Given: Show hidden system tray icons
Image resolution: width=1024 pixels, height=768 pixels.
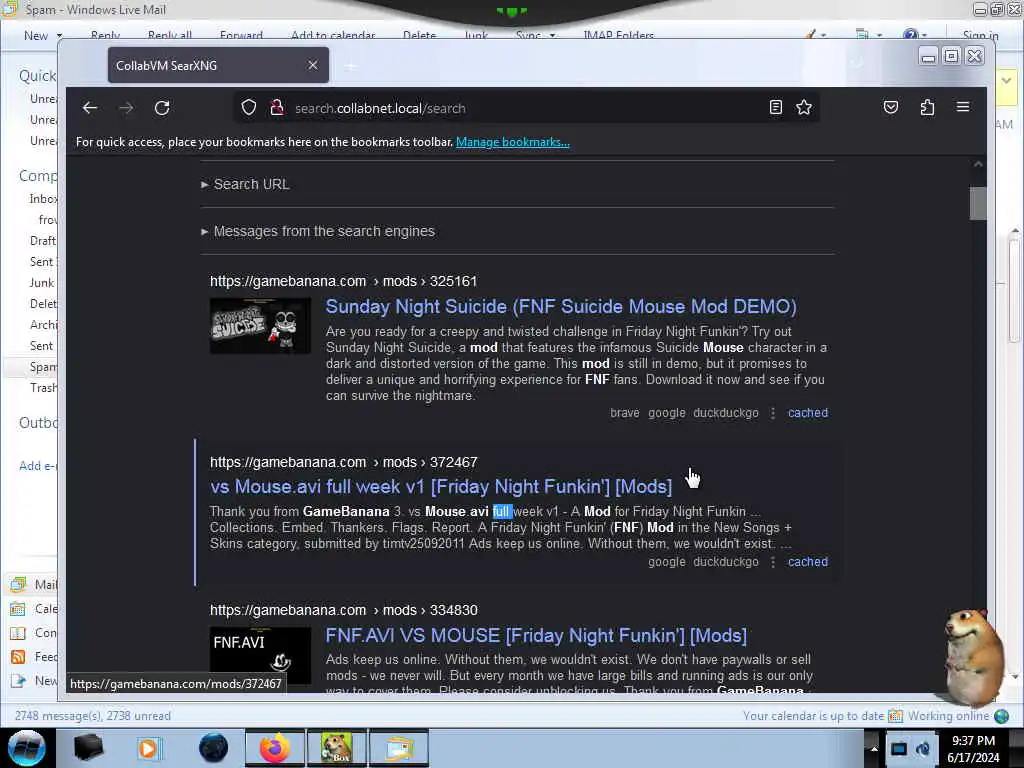Looking at the screenshot, I should pos(874,748).
